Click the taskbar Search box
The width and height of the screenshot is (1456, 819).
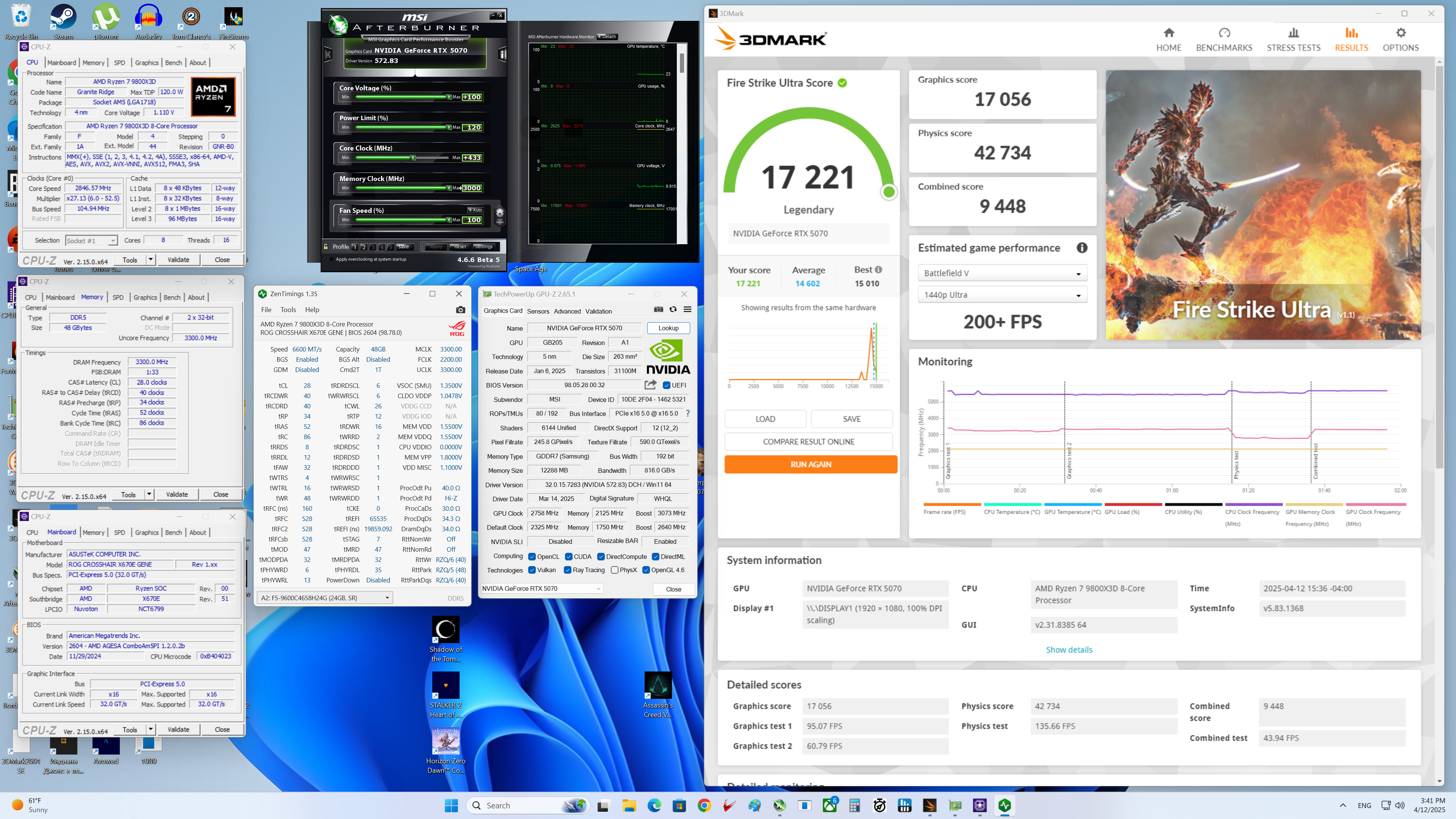(x=529, y=805)
